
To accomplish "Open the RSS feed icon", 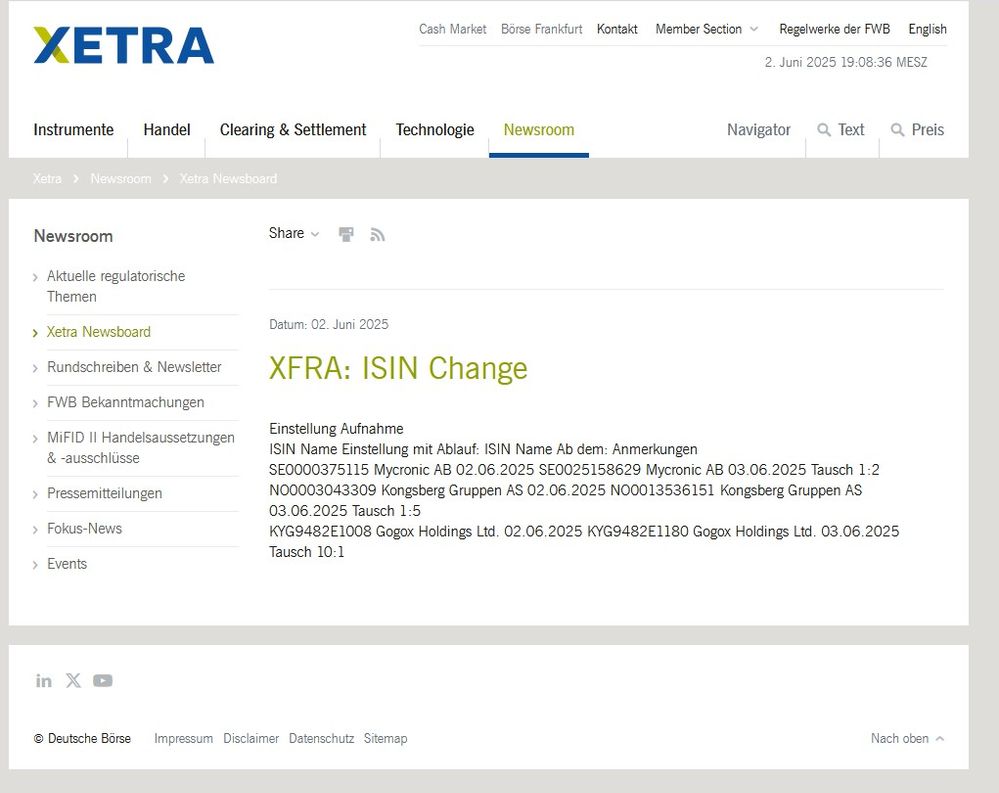I will tap(377, 233).
